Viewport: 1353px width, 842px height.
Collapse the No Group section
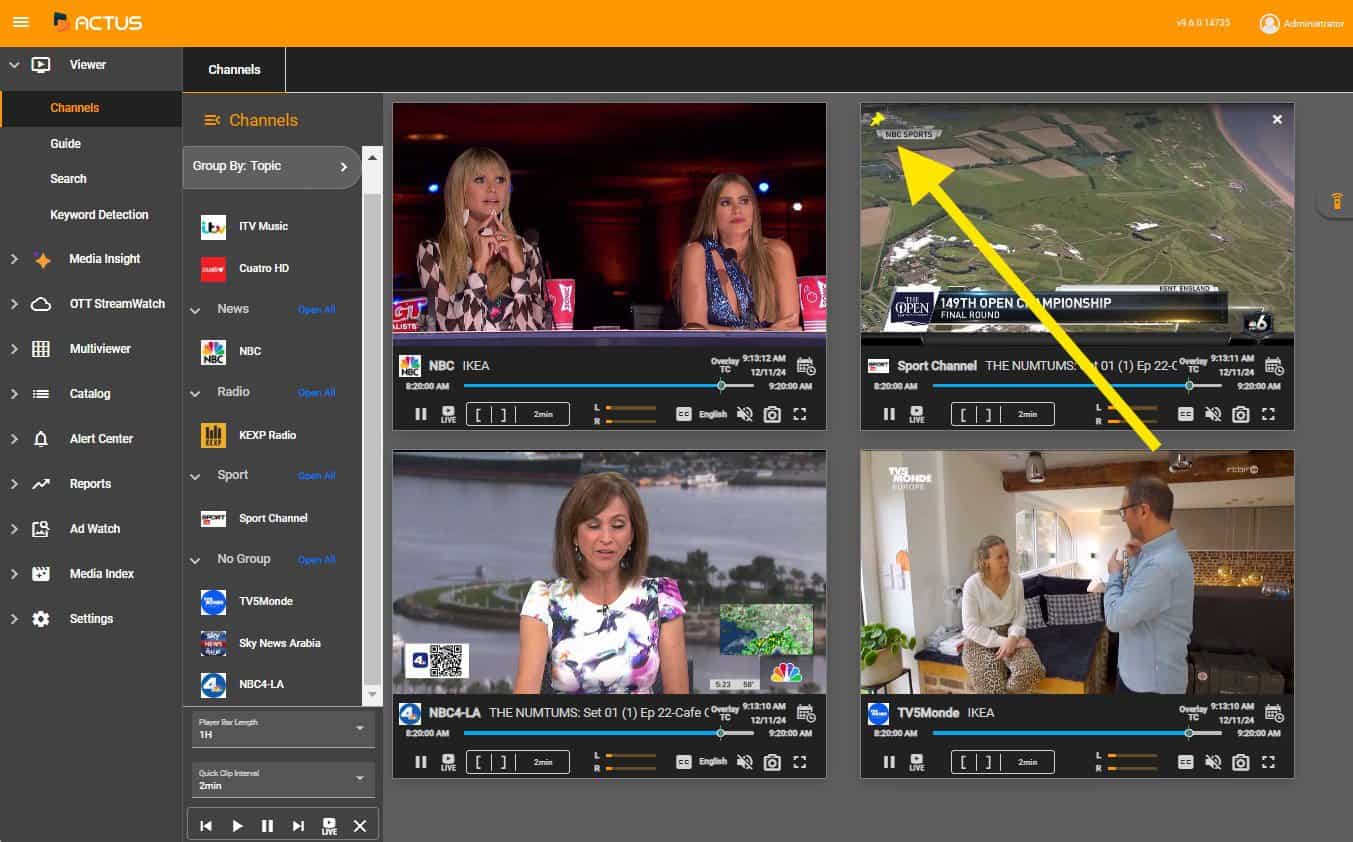196,560
